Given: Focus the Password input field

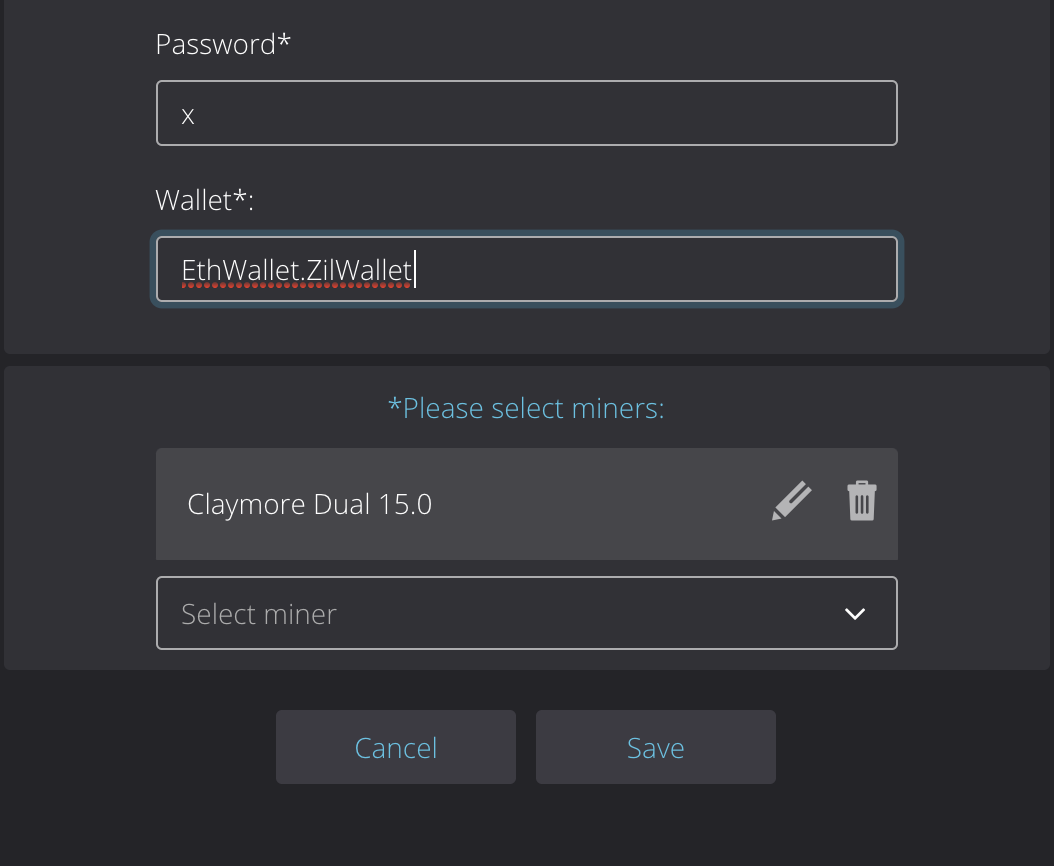Looking at the screenshot, I should coord(527,113).
